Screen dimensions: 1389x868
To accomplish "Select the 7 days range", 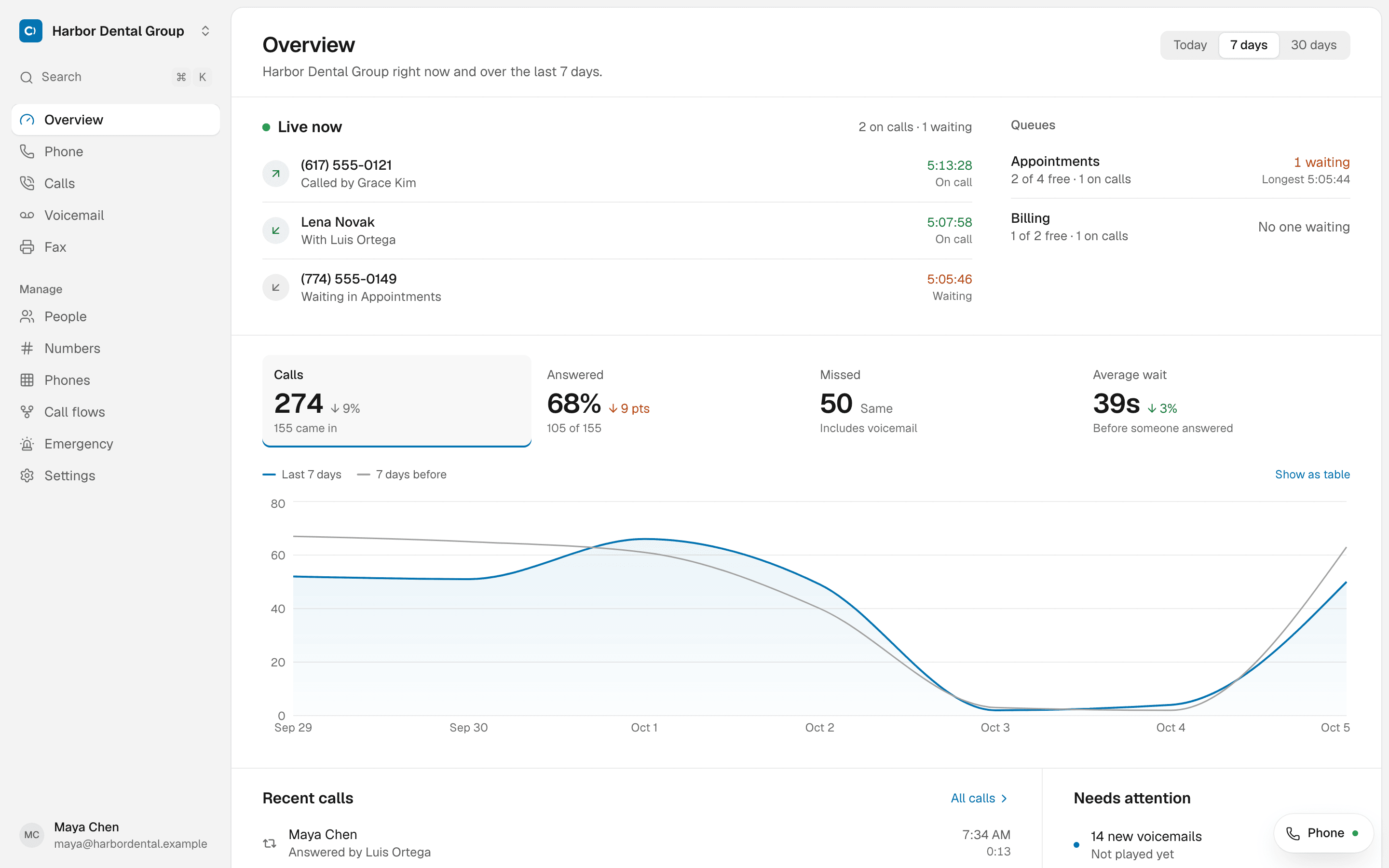I will [1248, 45].
